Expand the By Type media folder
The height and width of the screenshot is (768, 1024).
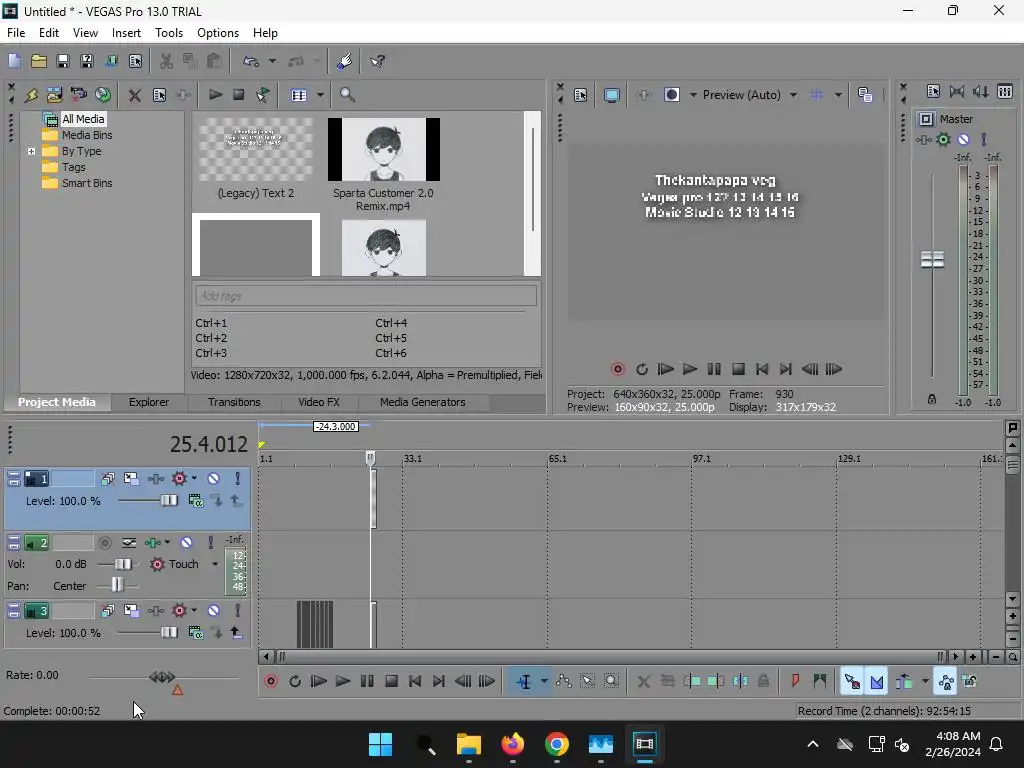[x=31, y=151]
